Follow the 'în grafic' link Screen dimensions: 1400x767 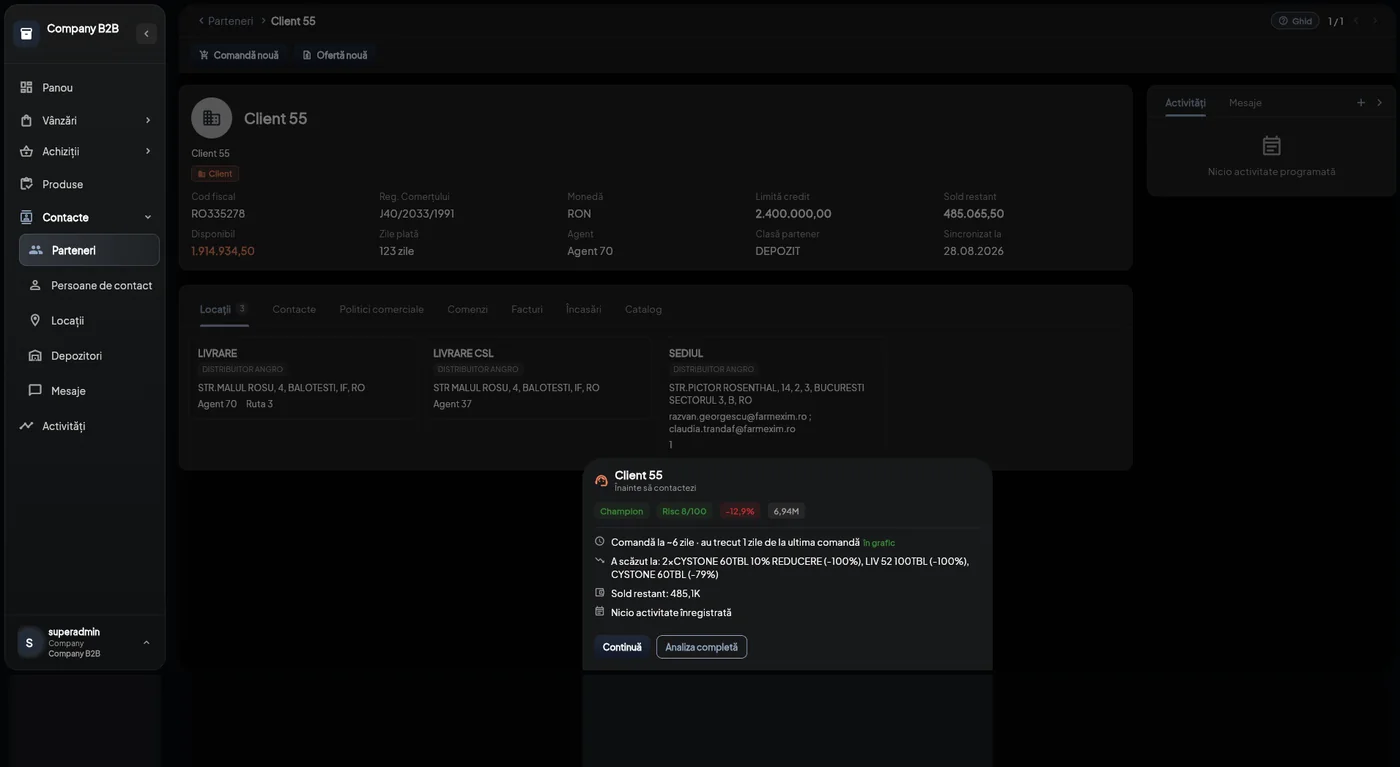click(x=879, y=543)
